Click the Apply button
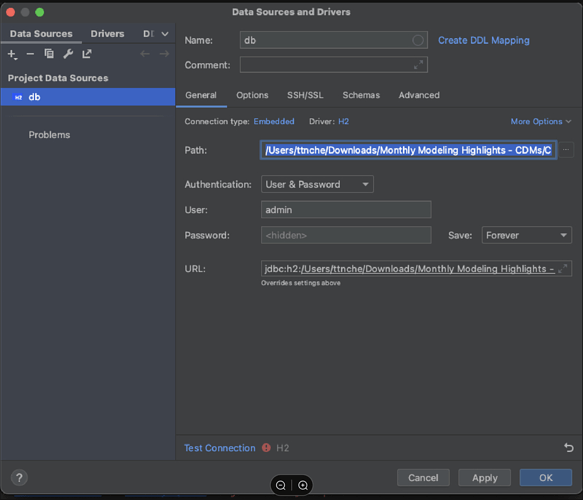 coord(484,478)
